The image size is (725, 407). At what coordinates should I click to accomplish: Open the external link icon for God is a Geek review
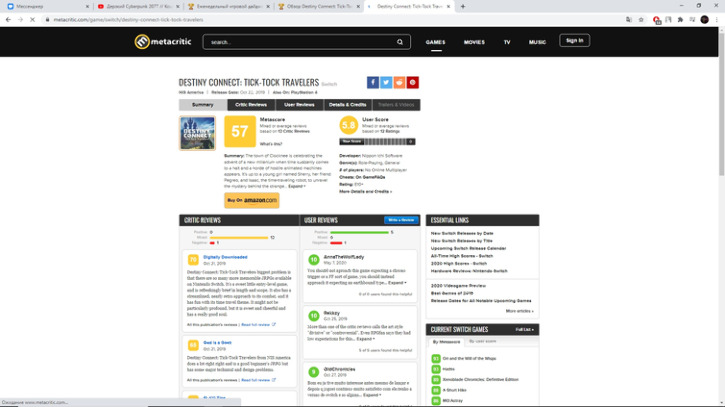point(274,380)
